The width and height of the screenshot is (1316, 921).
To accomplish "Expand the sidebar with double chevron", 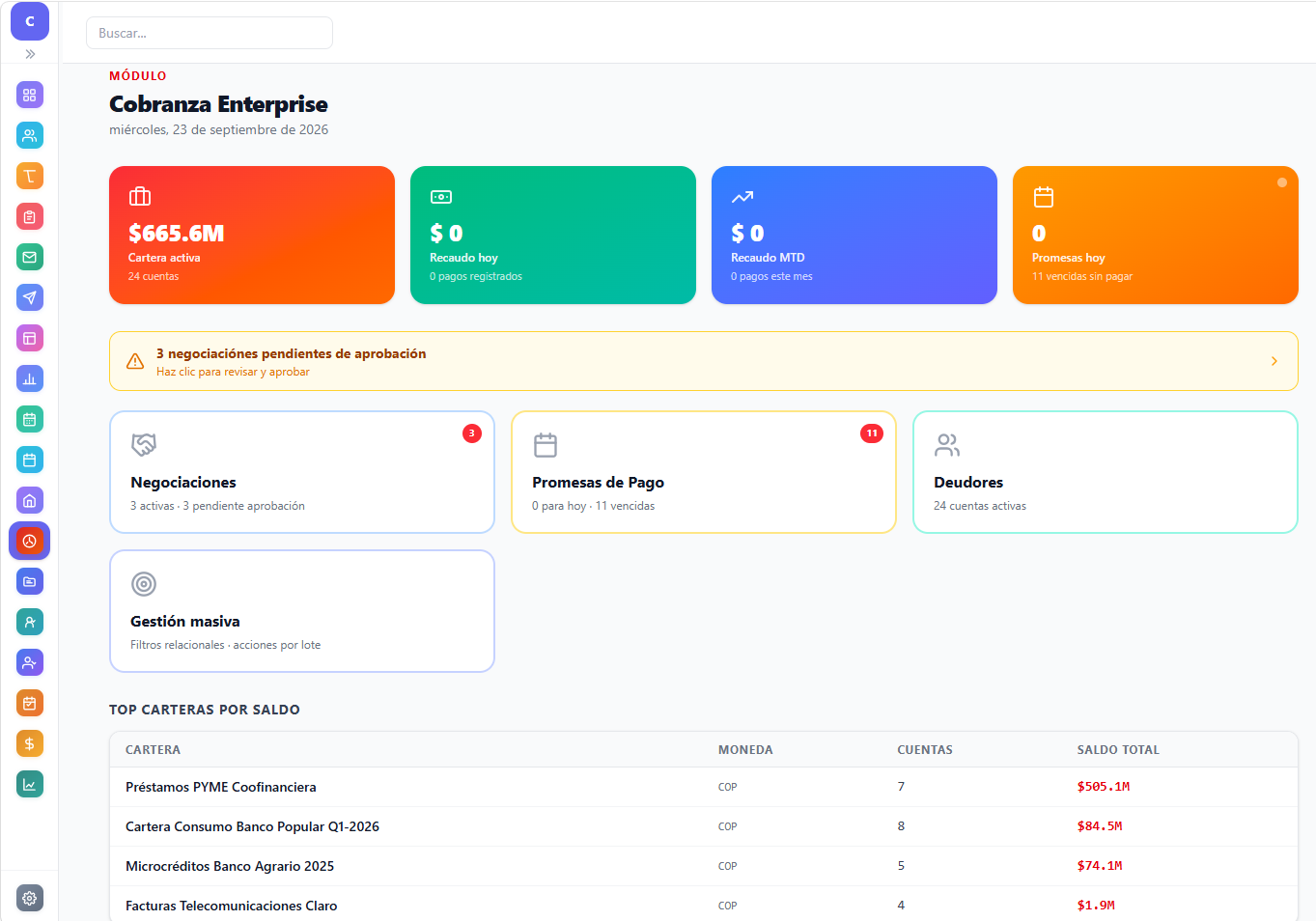I will [30, 54].
